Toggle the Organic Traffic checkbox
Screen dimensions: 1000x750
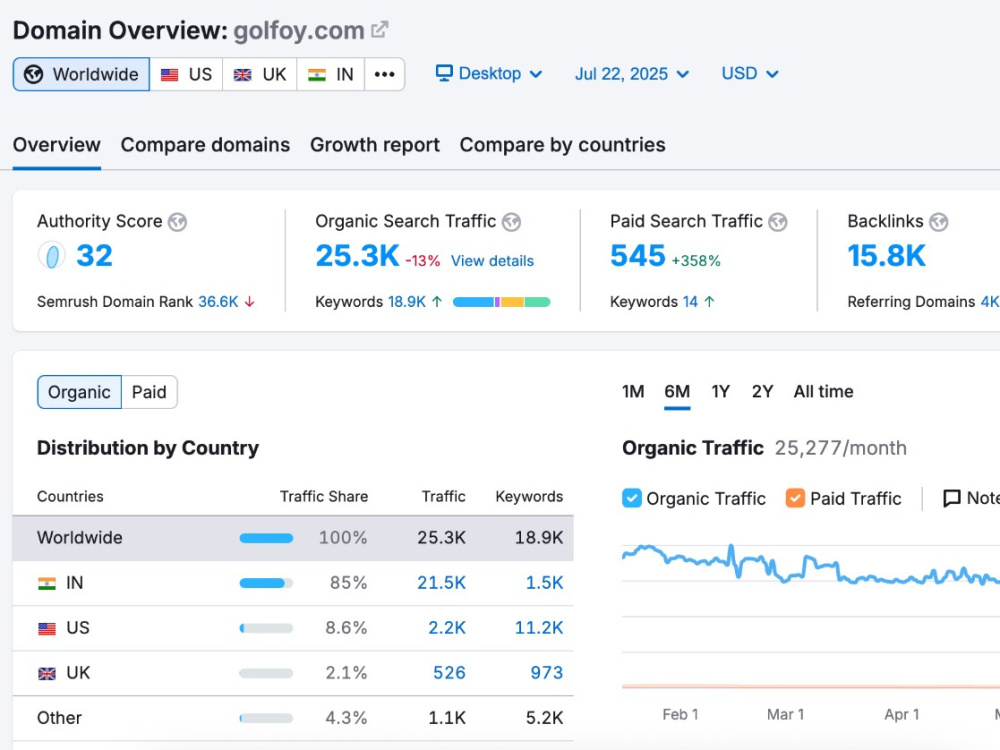tap(631, 498)
